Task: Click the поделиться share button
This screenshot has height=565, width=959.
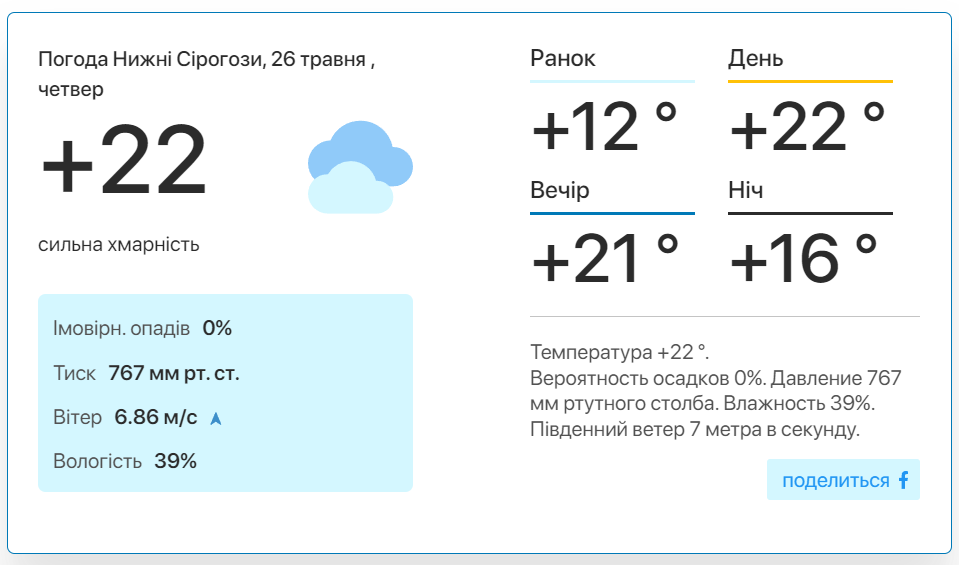Action: point(843,479)
